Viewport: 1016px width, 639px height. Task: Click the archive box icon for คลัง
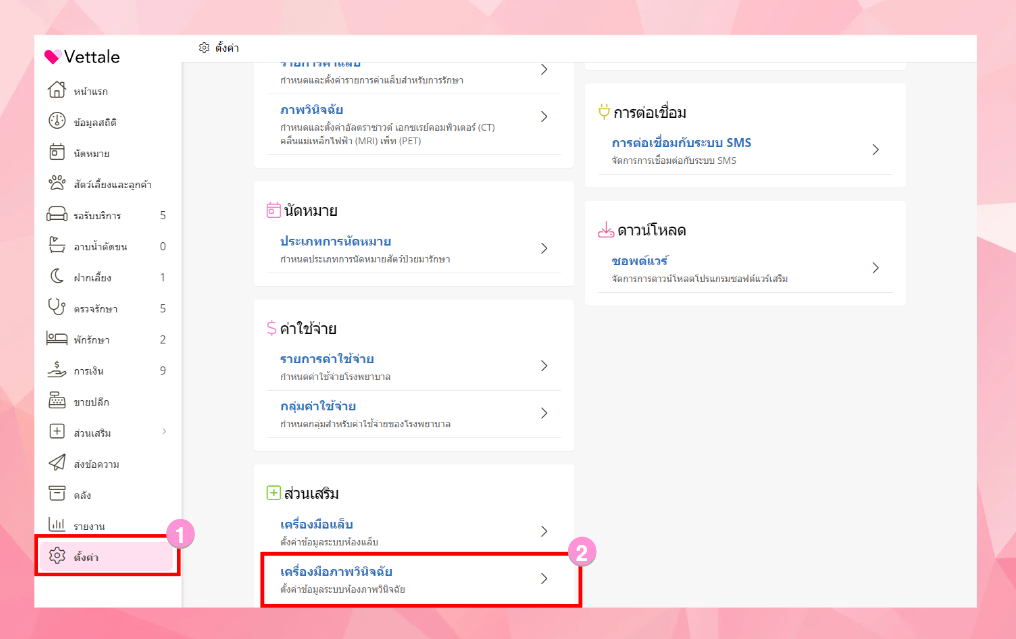pos(57,494)
